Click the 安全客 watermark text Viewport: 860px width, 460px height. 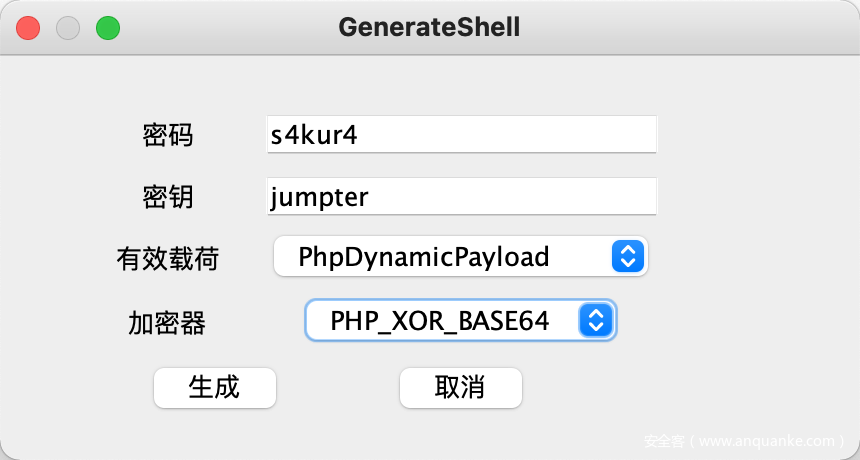pyautogui.click(x=663, y=440)
